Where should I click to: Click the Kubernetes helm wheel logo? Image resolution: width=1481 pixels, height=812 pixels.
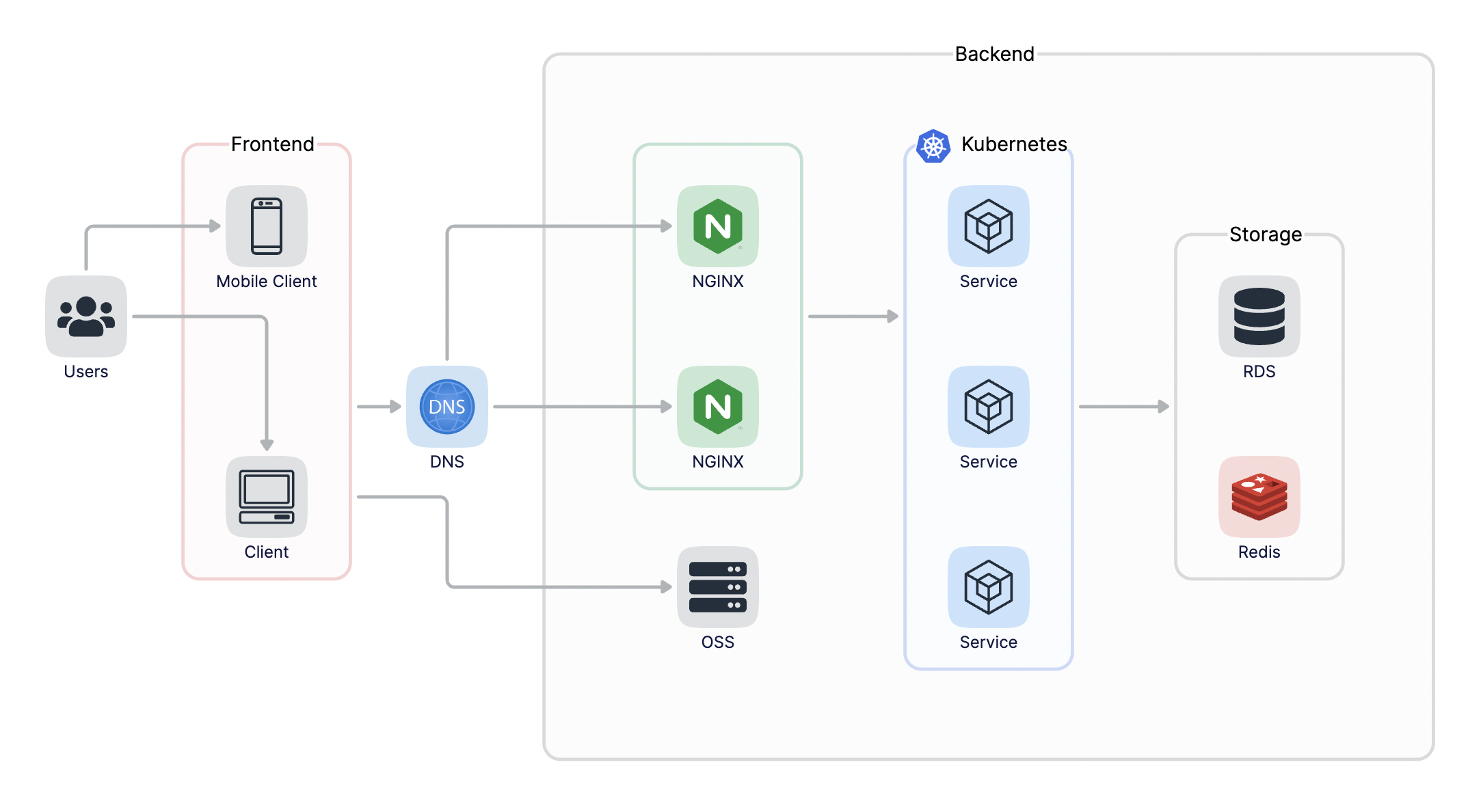click(933, 146)
